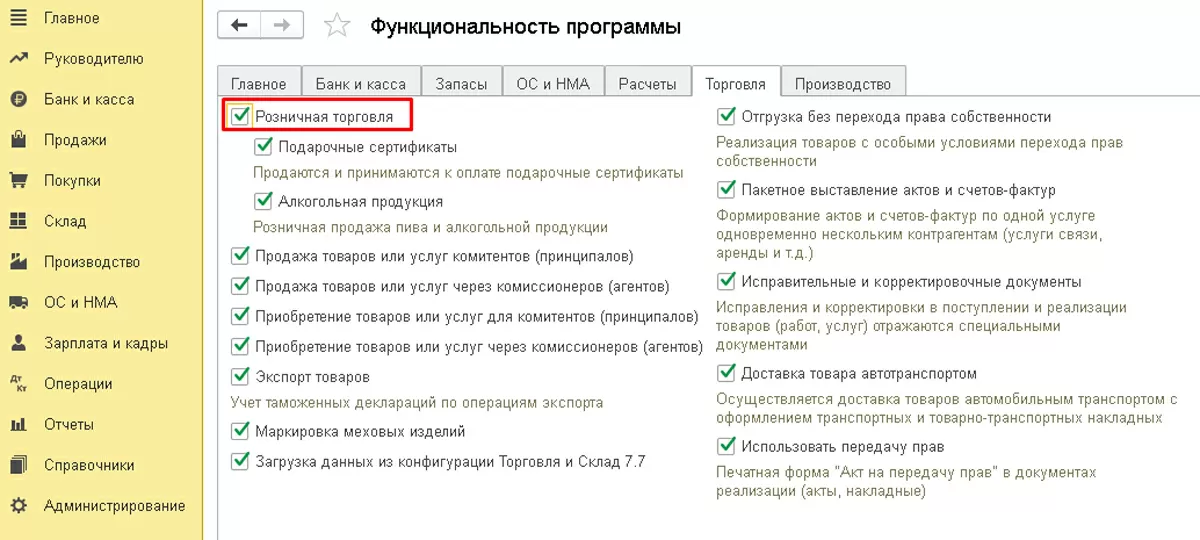Toggle Отгрузка без перехода права собственности checkbox
The width and height of the screenshot is (1200, 540).
coord(727,117)
